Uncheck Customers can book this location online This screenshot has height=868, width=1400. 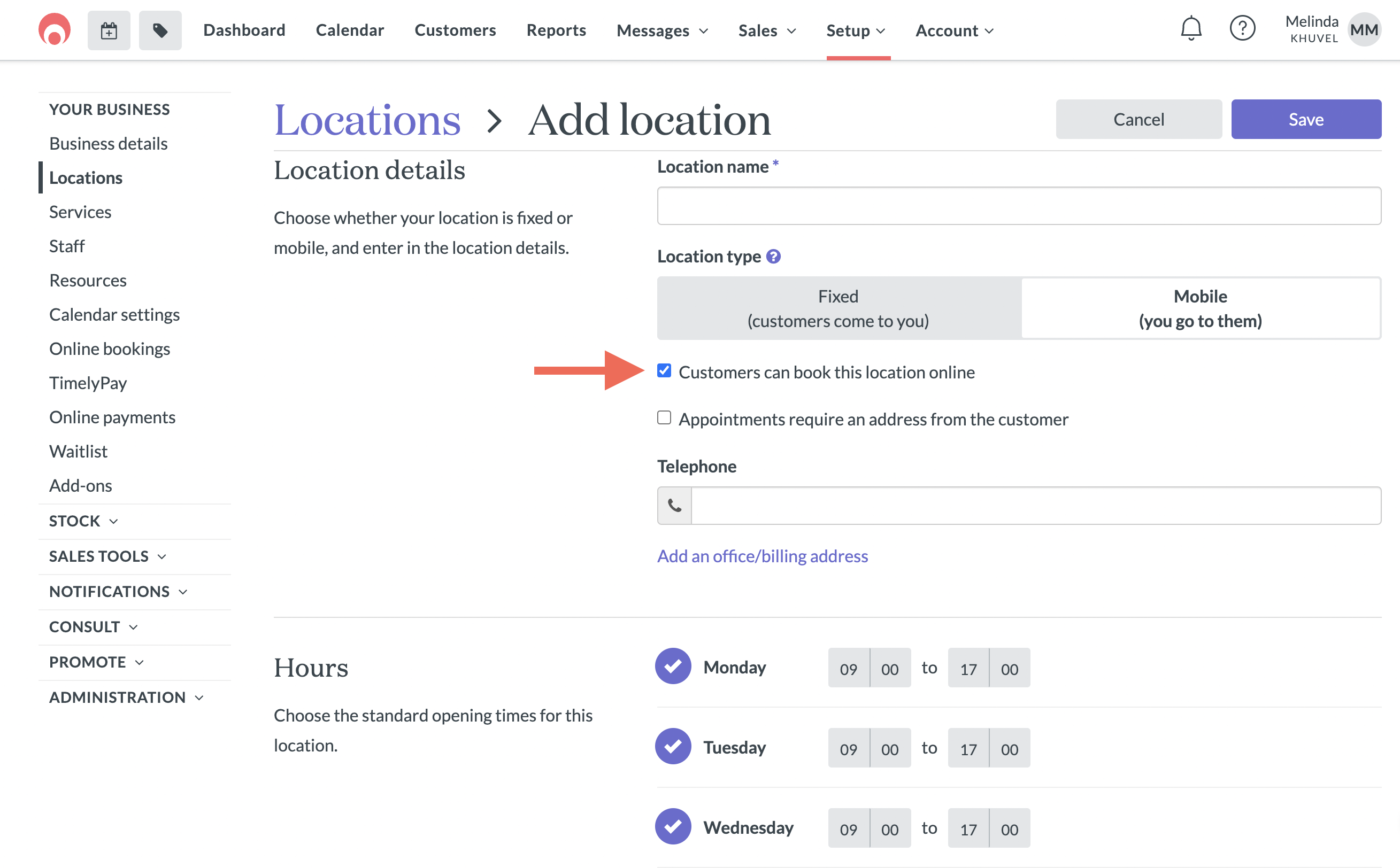(664, 371)
